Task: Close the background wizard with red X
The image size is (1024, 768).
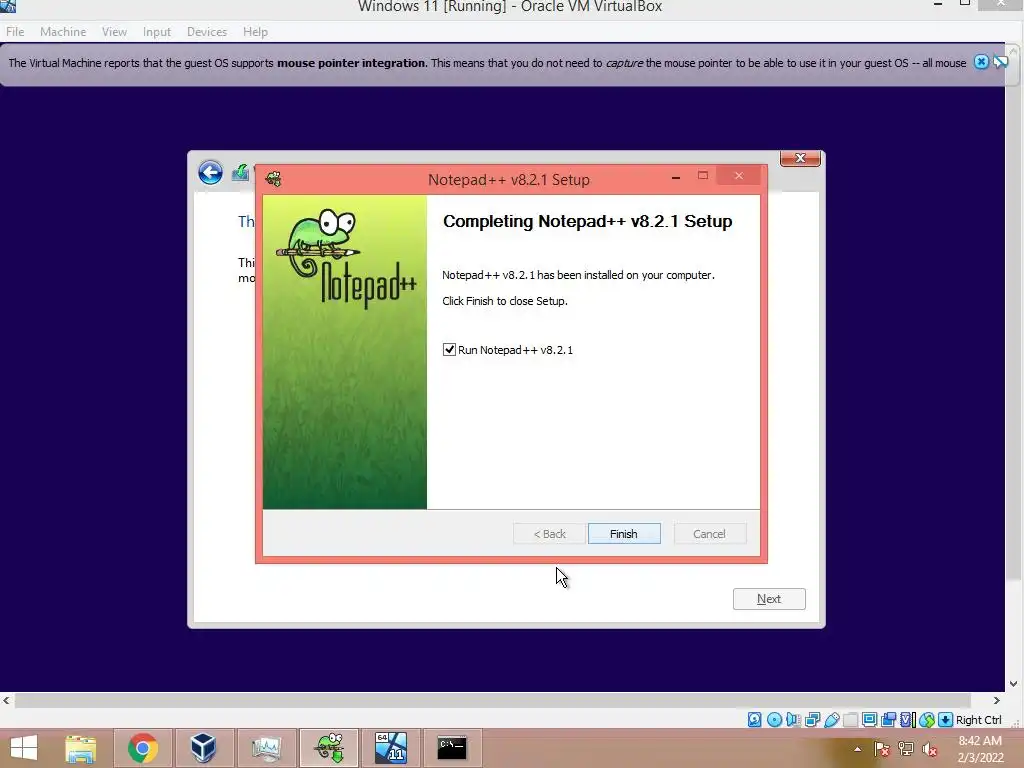Action: pos(800,158)
